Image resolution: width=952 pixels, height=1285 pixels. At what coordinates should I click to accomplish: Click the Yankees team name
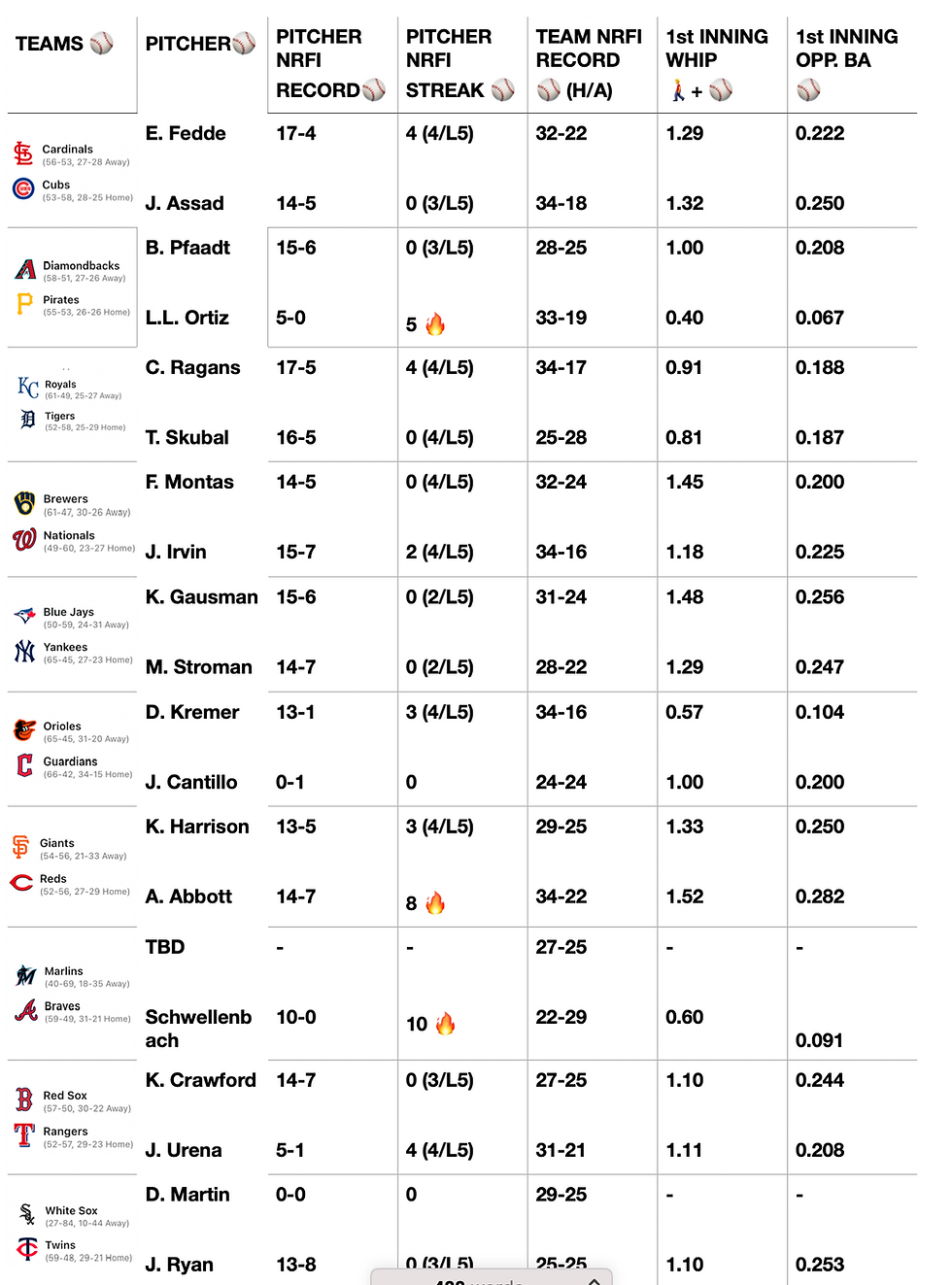click(65, 647)
